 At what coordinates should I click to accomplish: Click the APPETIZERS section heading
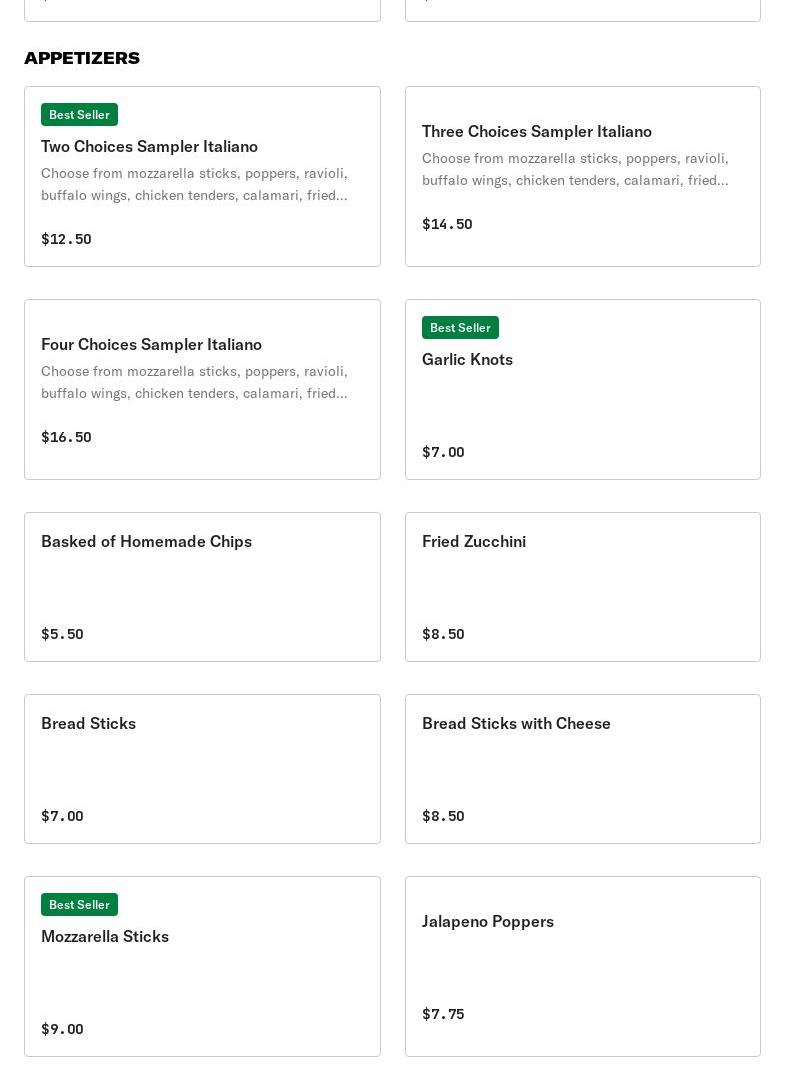82,58
